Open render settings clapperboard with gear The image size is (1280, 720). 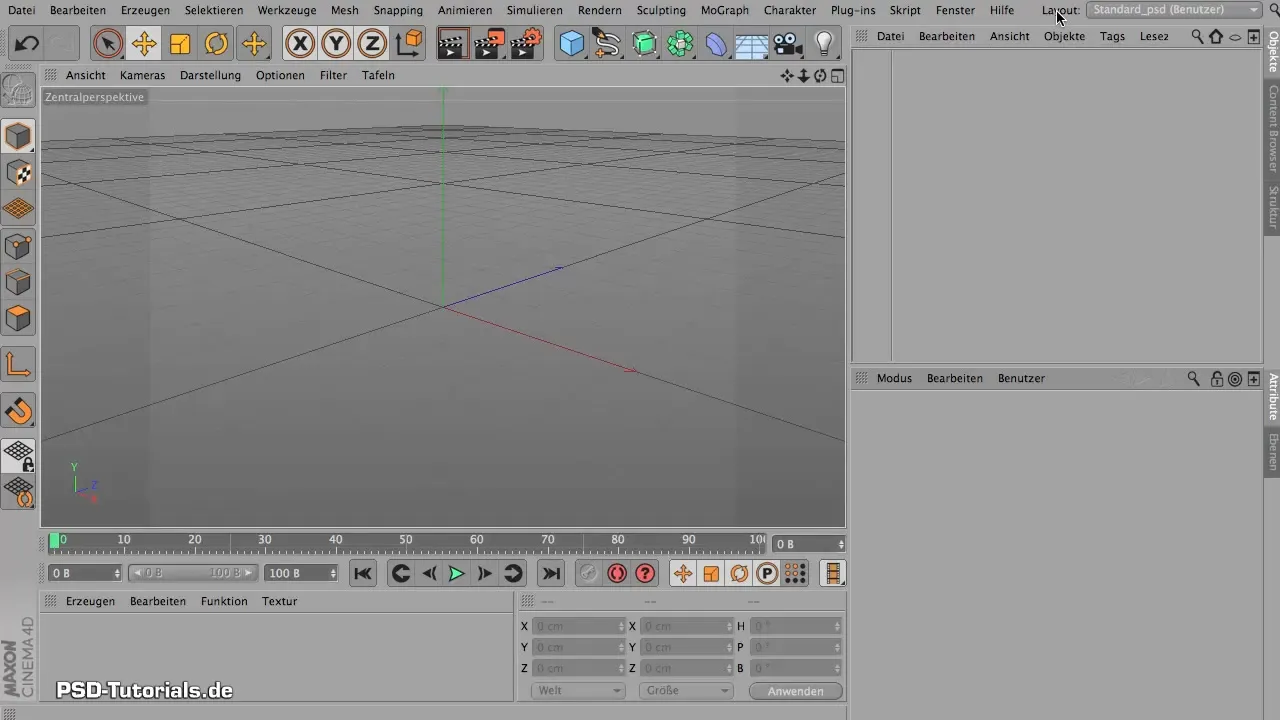pyautogui.click(x=526, y=44)
